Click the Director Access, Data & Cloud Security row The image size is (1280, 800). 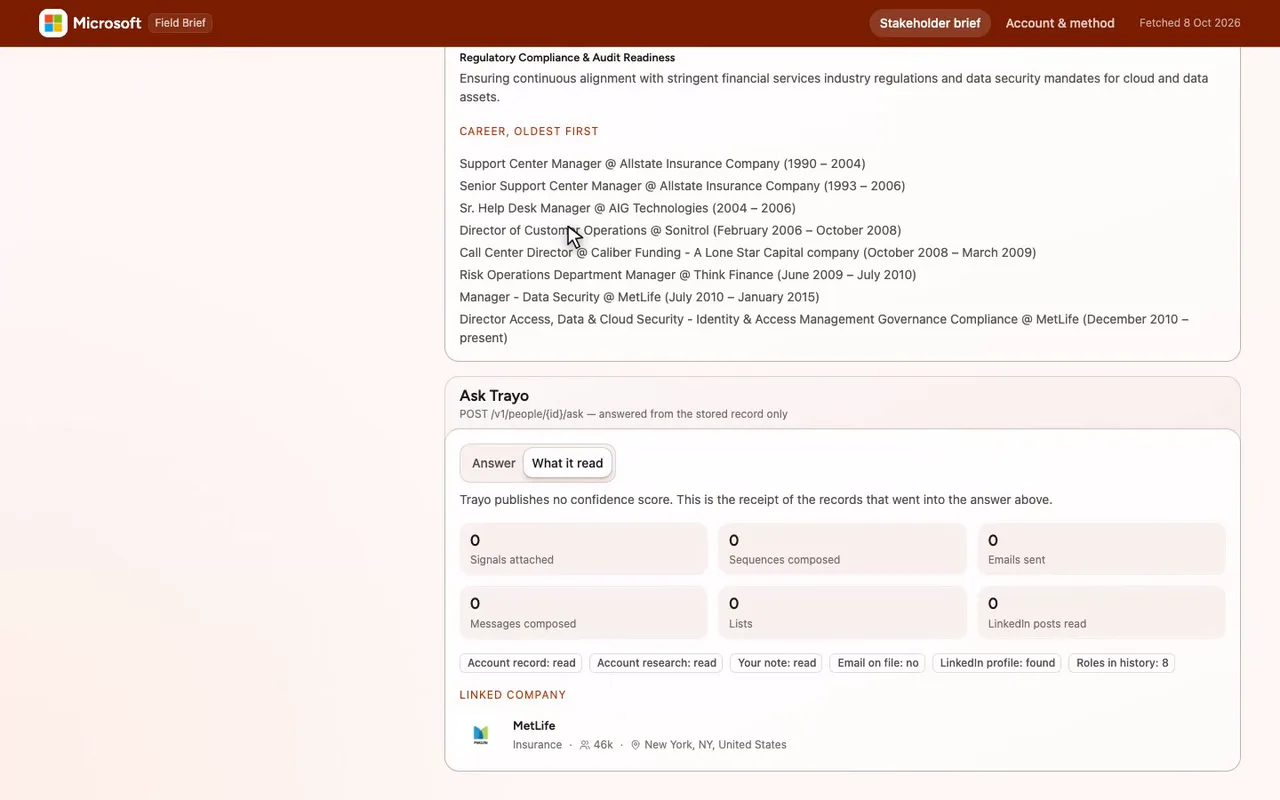coord(824,329)
